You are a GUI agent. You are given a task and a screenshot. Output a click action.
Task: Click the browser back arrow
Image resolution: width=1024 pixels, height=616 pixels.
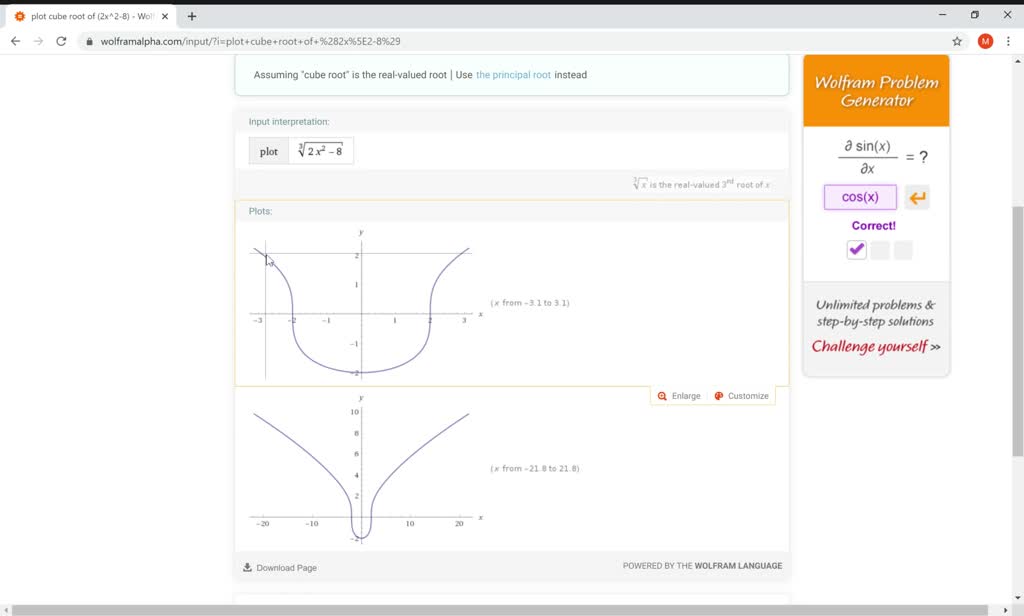click(14, 41)
